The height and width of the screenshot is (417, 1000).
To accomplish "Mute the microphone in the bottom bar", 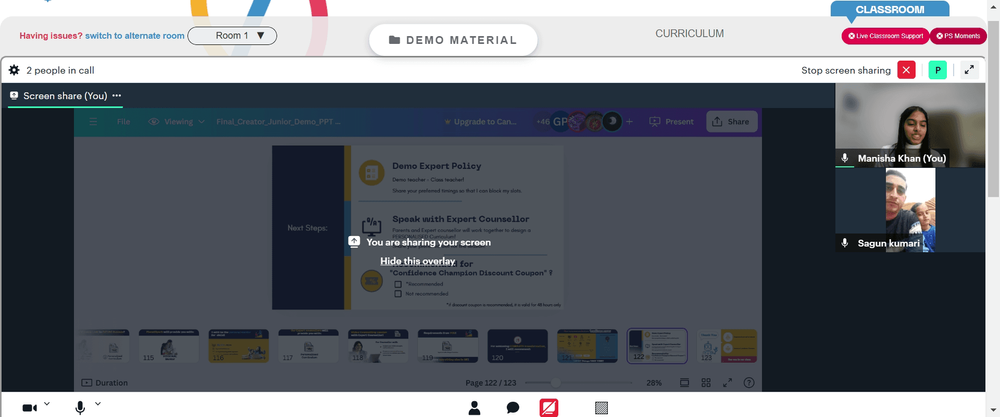I will [x=80, y=407].
